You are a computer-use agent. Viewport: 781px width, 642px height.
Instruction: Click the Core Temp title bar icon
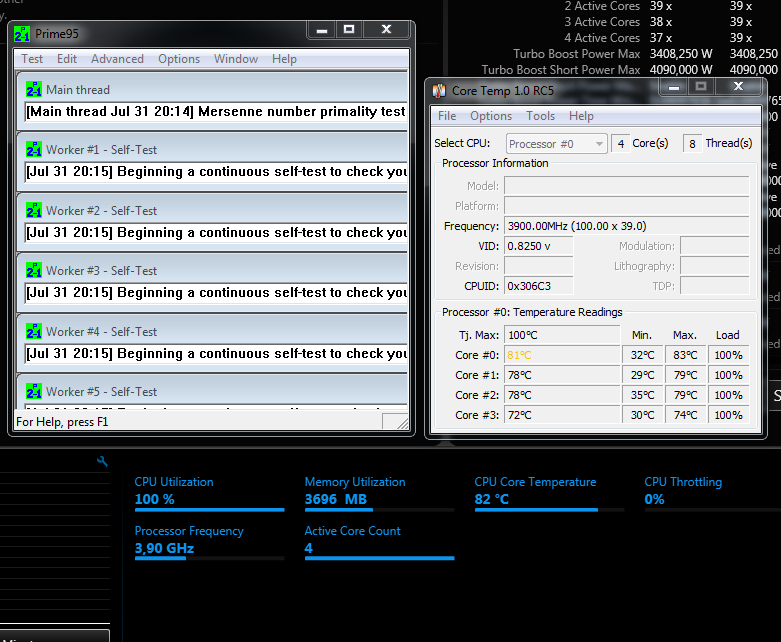[439, 91]
